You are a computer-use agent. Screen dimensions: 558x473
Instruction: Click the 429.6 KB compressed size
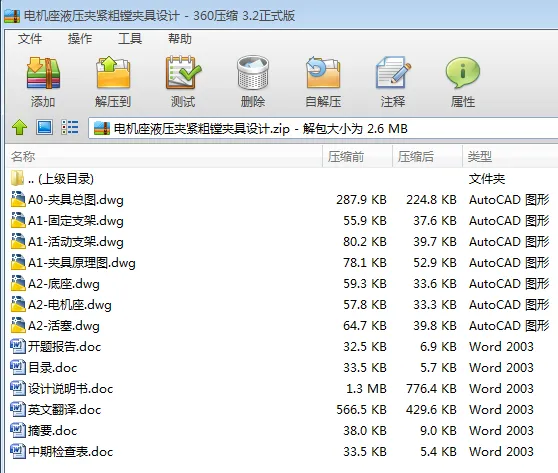tap(431, 410)
